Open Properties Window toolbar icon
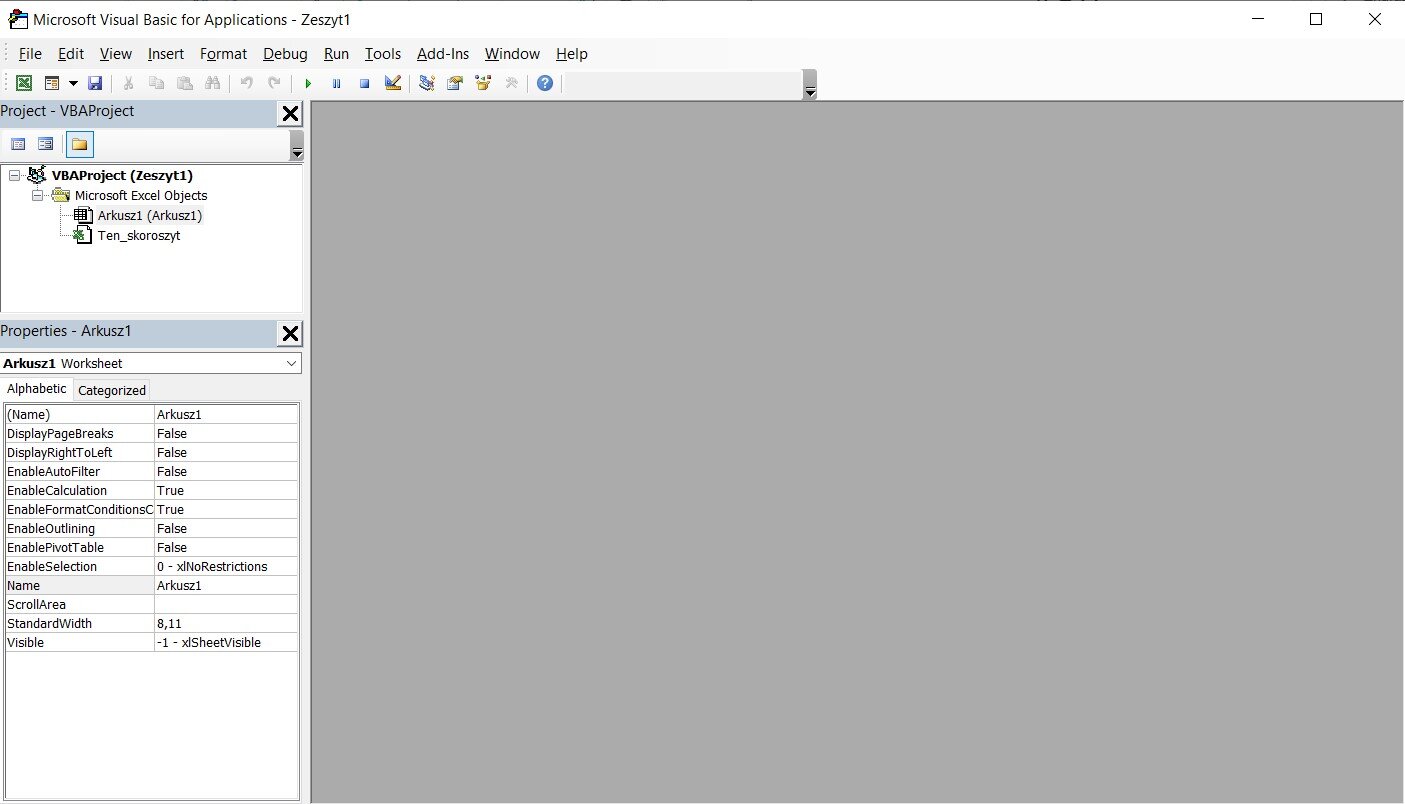This screenshot has height=804, width=1405. click(455, 83)
